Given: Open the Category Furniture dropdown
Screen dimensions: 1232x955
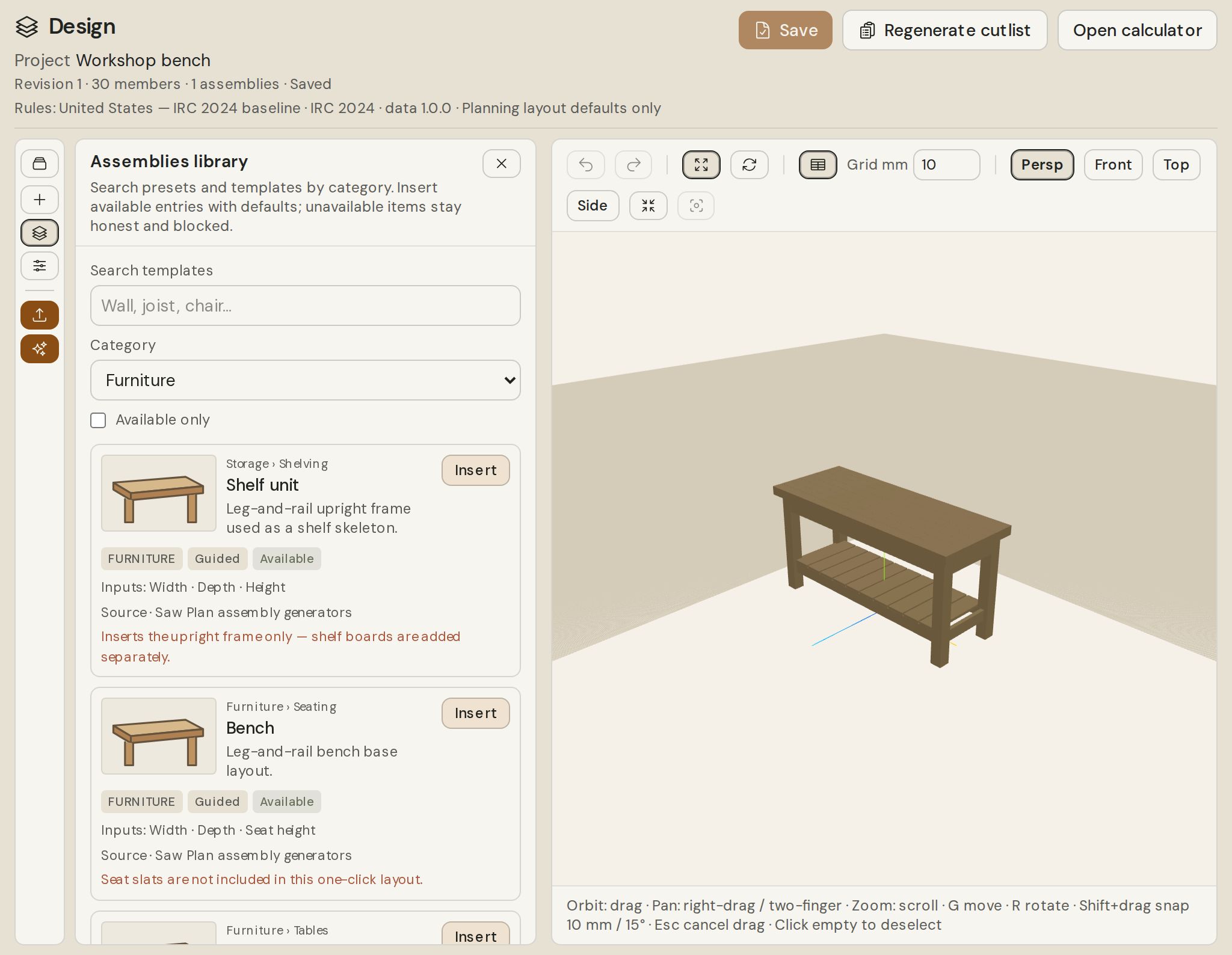Looking at the screenshot, I should click(x=306, y=380).
